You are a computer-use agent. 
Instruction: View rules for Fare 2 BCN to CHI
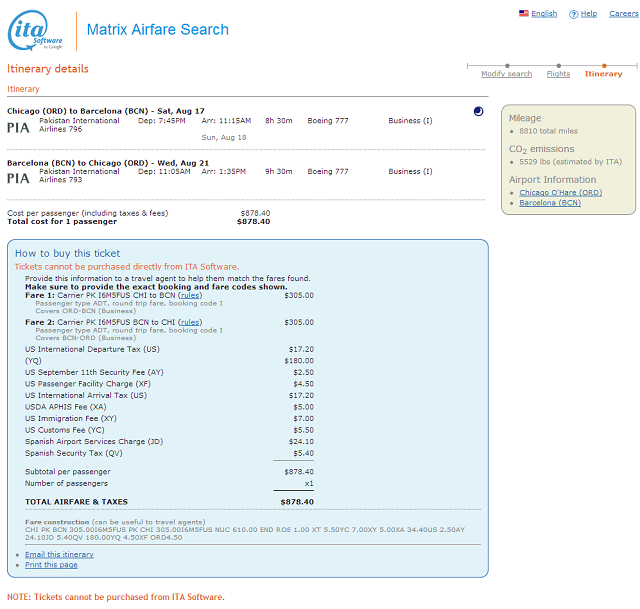click(190, 322)
